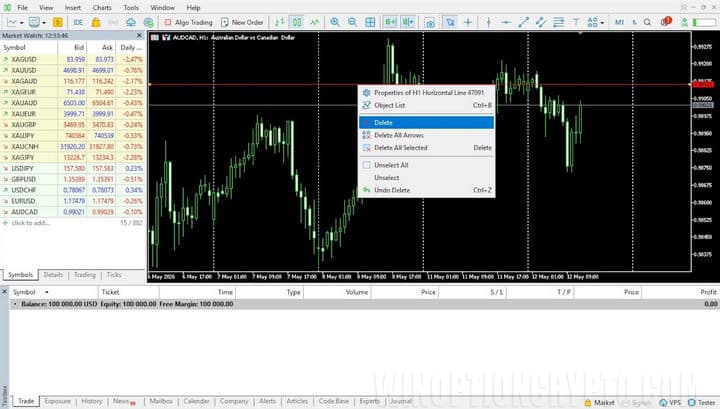Expand the templates dropdown arrow
The image size is (720, 409).
tap(44, 22)
